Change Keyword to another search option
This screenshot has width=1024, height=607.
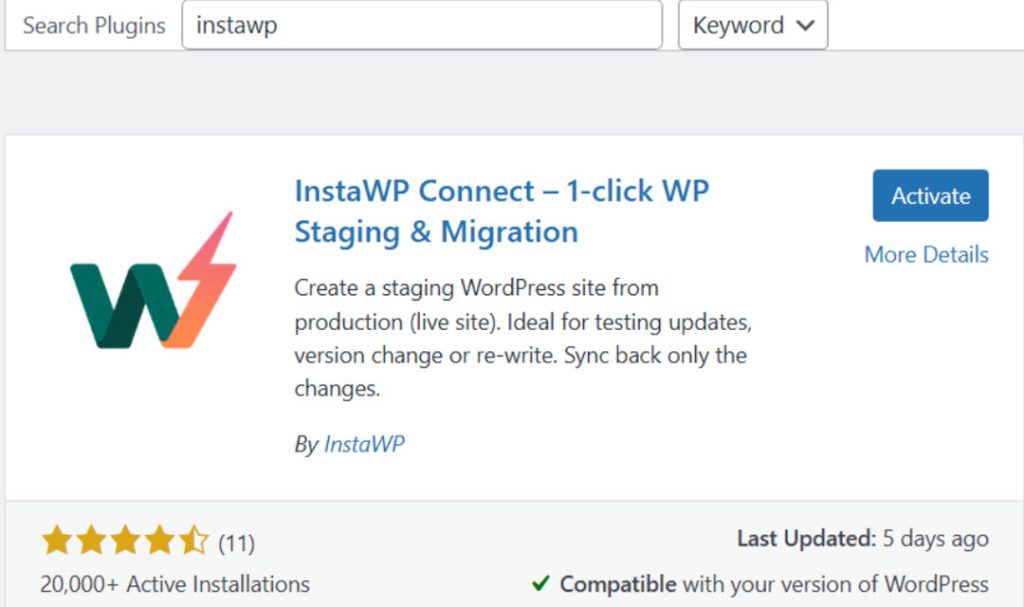pos(753,26)
